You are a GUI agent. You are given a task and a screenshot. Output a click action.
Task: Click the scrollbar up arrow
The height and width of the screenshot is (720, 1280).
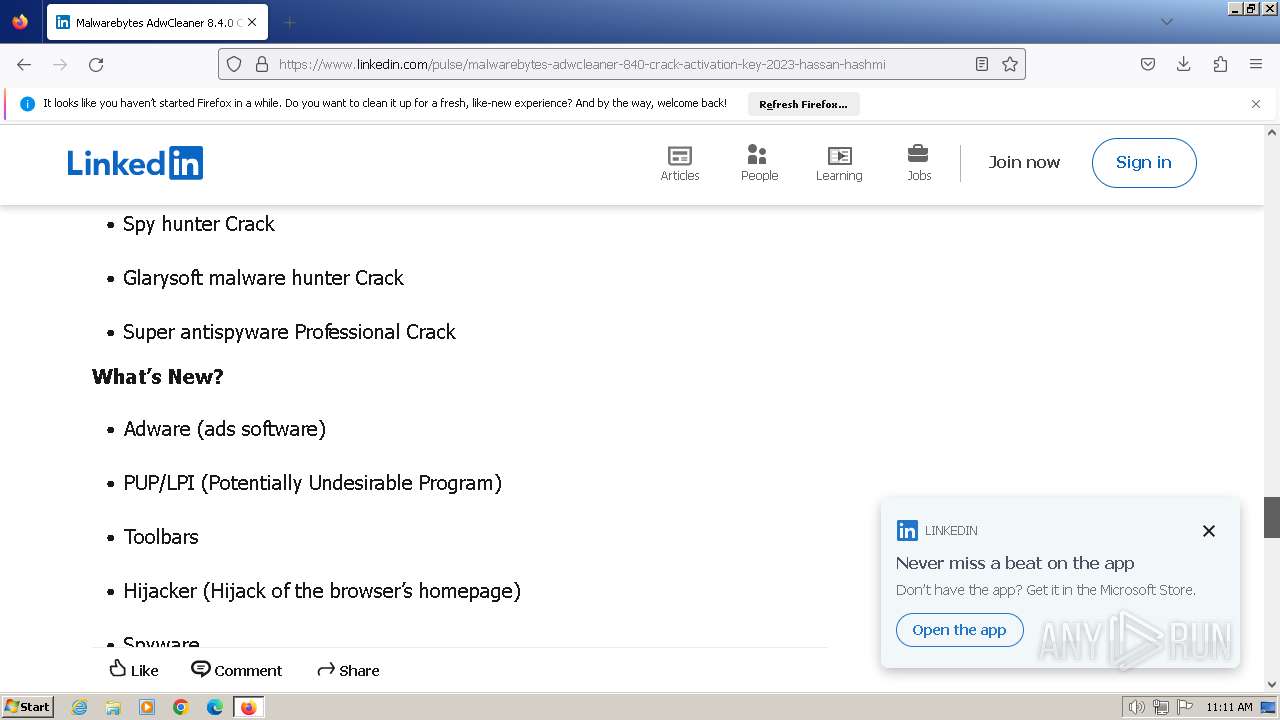point(1272,132)
